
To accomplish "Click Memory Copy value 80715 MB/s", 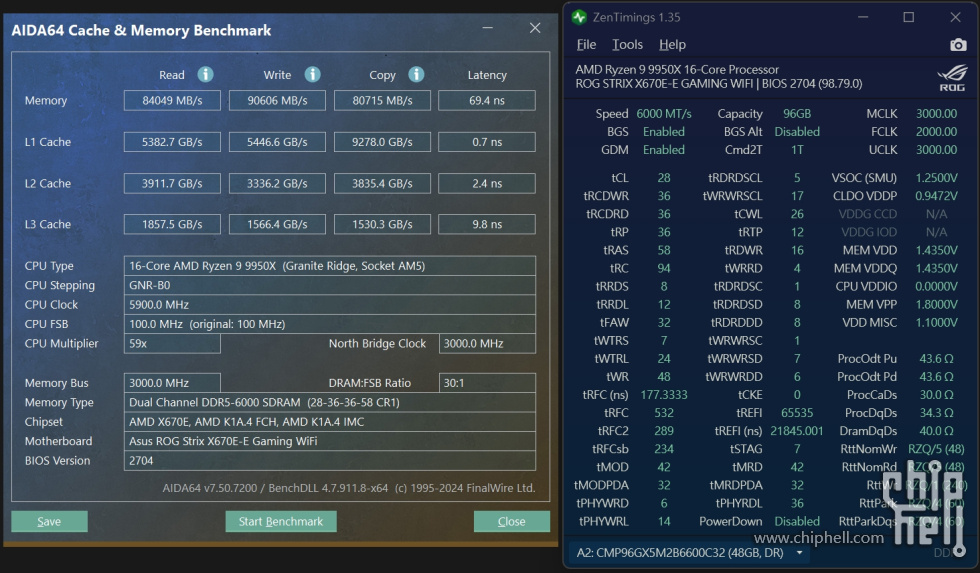I will click(x=382, y=101).
